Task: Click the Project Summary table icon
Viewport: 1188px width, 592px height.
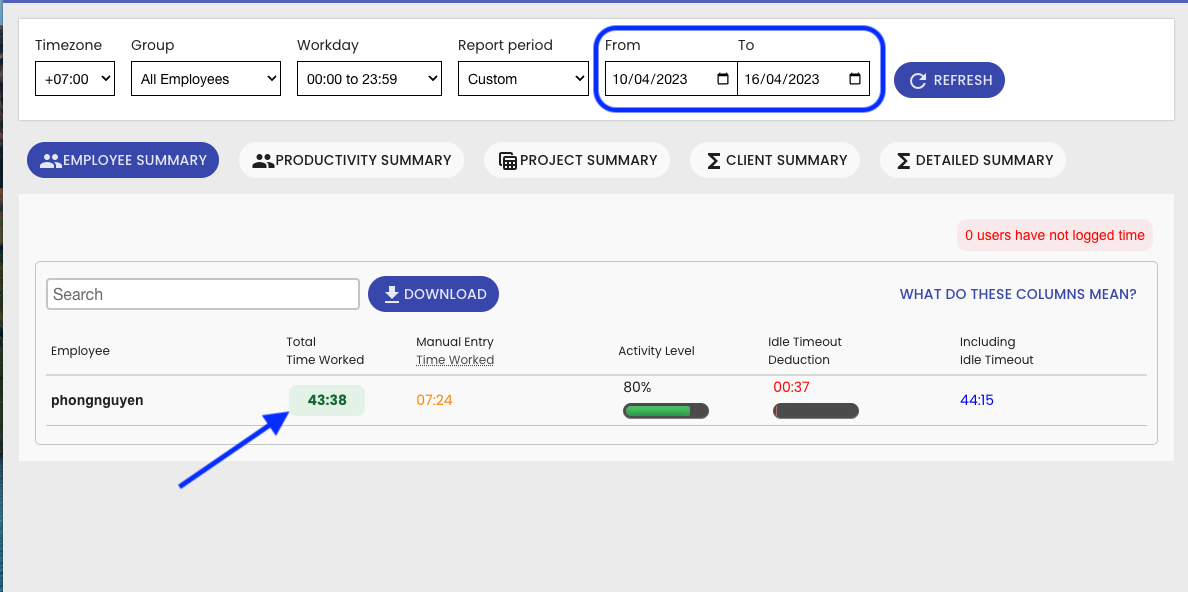Action: coord(507,160)
